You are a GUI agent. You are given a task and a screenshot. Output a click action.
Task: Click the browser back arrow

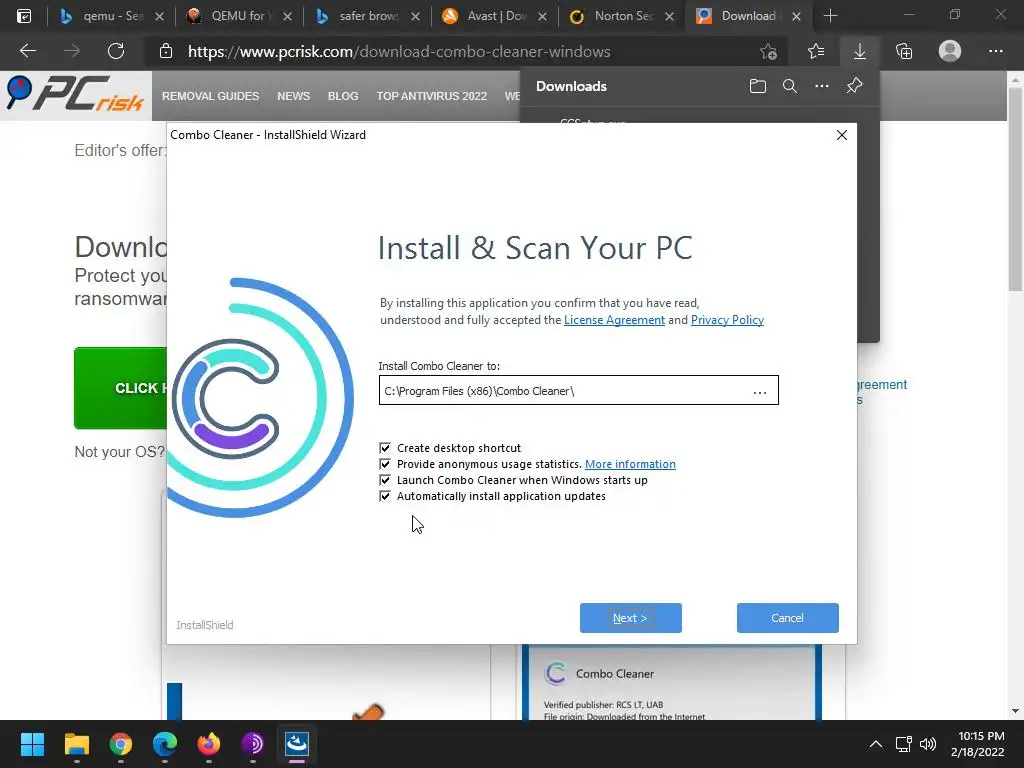[x=28, y=51]
